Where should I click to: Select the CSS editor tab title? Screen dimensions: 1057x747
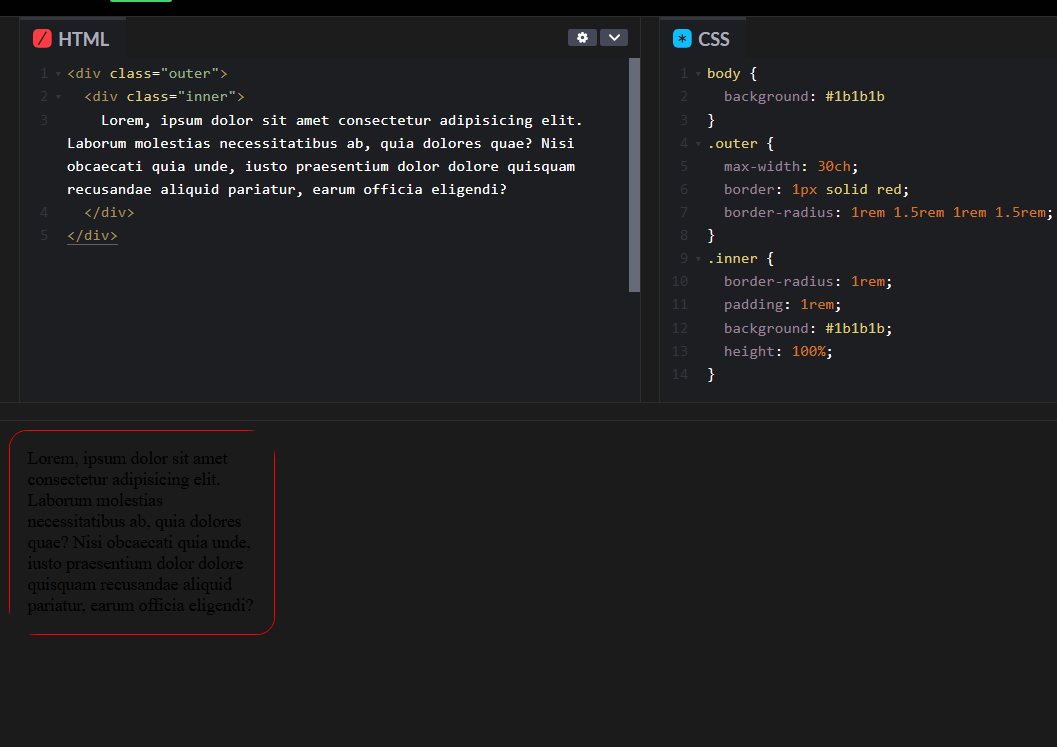714,39
